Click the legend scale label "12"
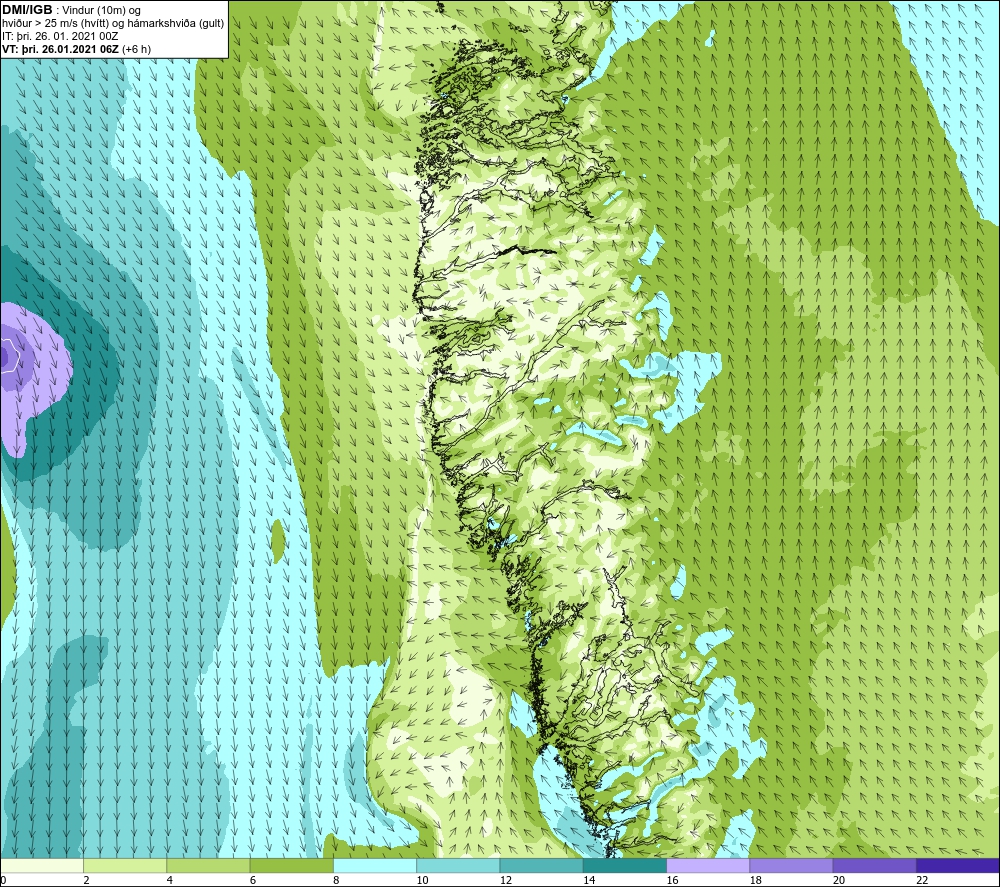 click(506, 880)
